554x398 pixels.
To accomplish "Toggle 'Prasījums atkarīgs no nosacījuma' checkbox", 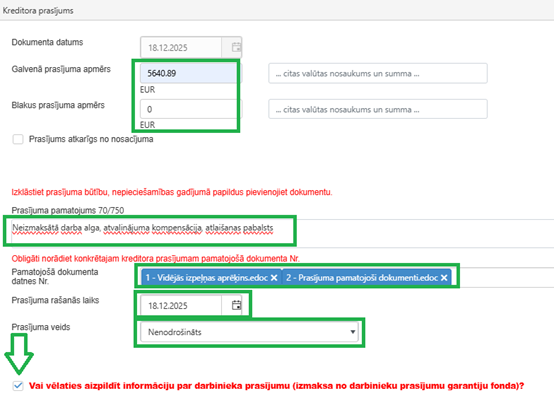I will pos(18,139).
